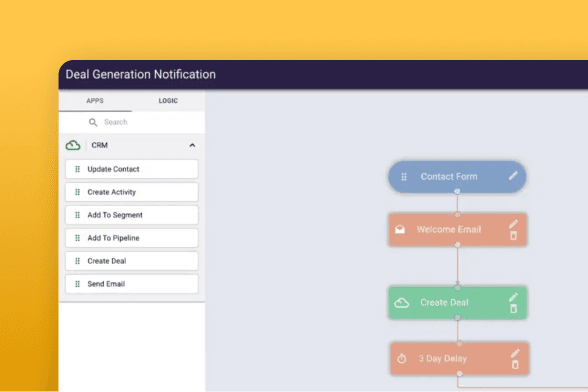
Task: Select the Send Email action item
Action: point(132,284)
